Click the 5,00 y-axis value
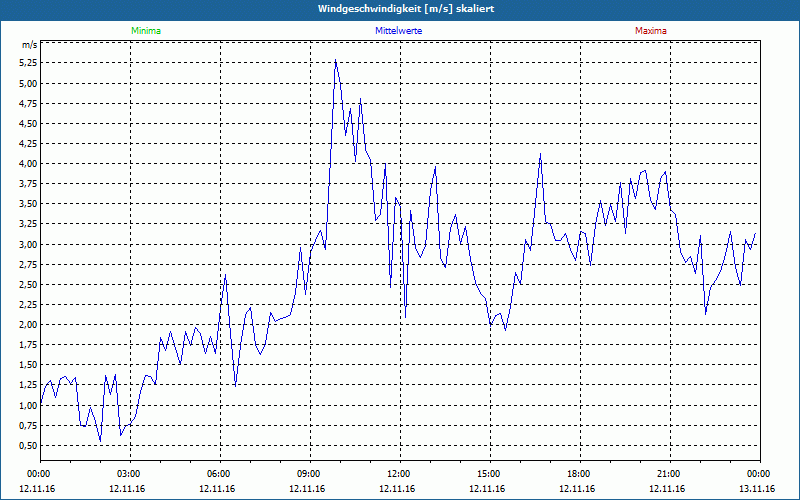 [29, 83]
